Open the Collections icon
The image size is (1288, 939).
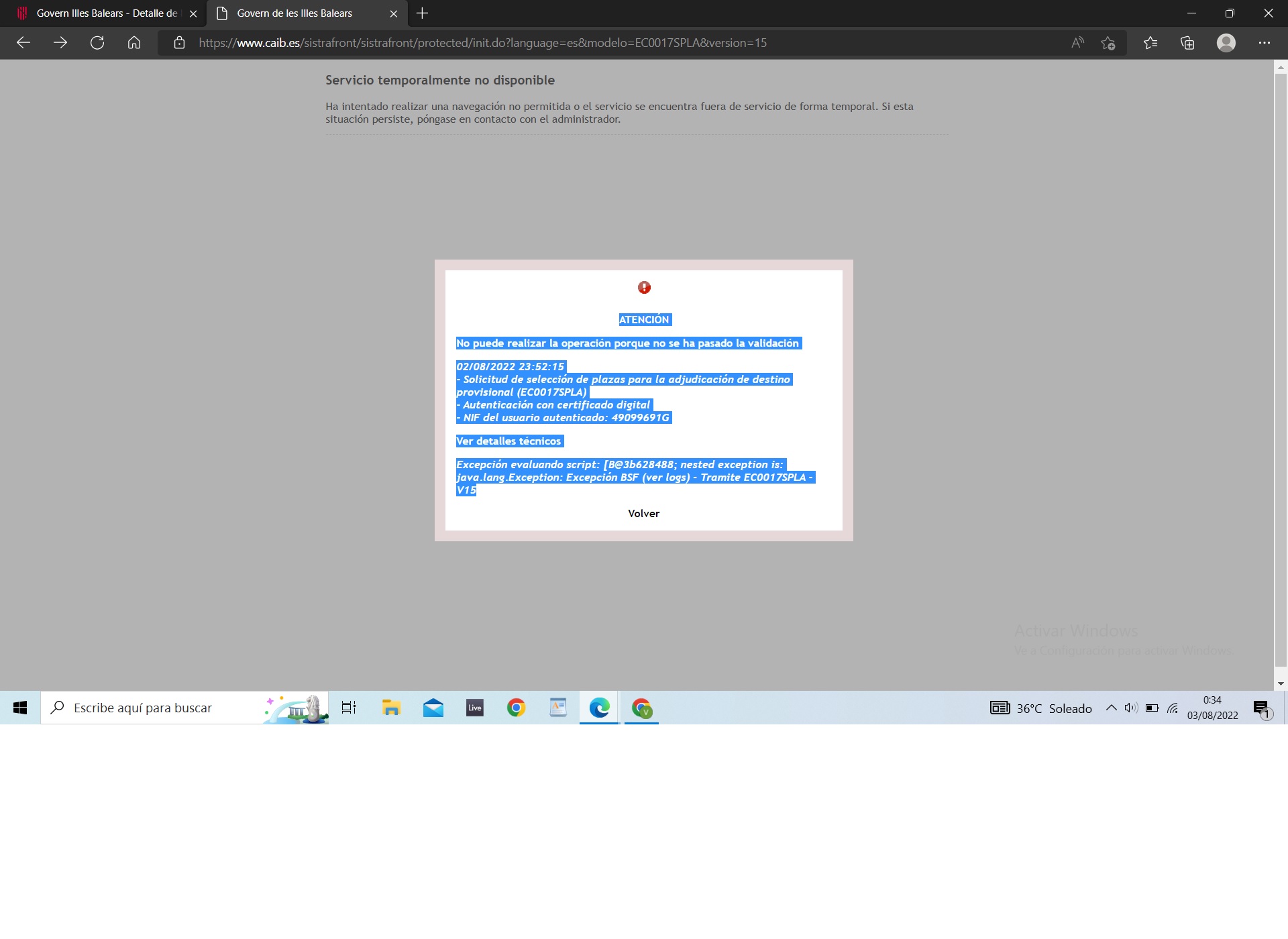(x=1187, y=43)
